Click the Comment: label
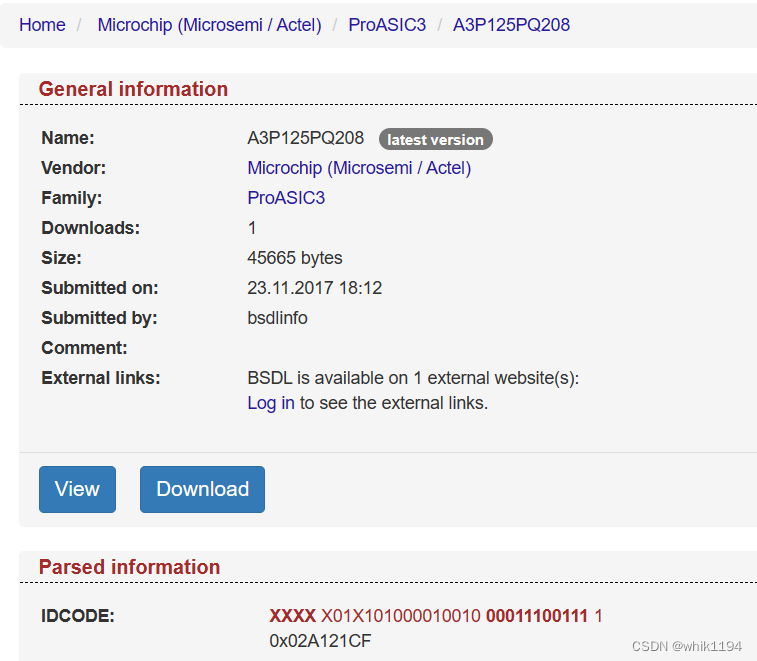The width and height of the screenshot is (757, 661). 84,348
